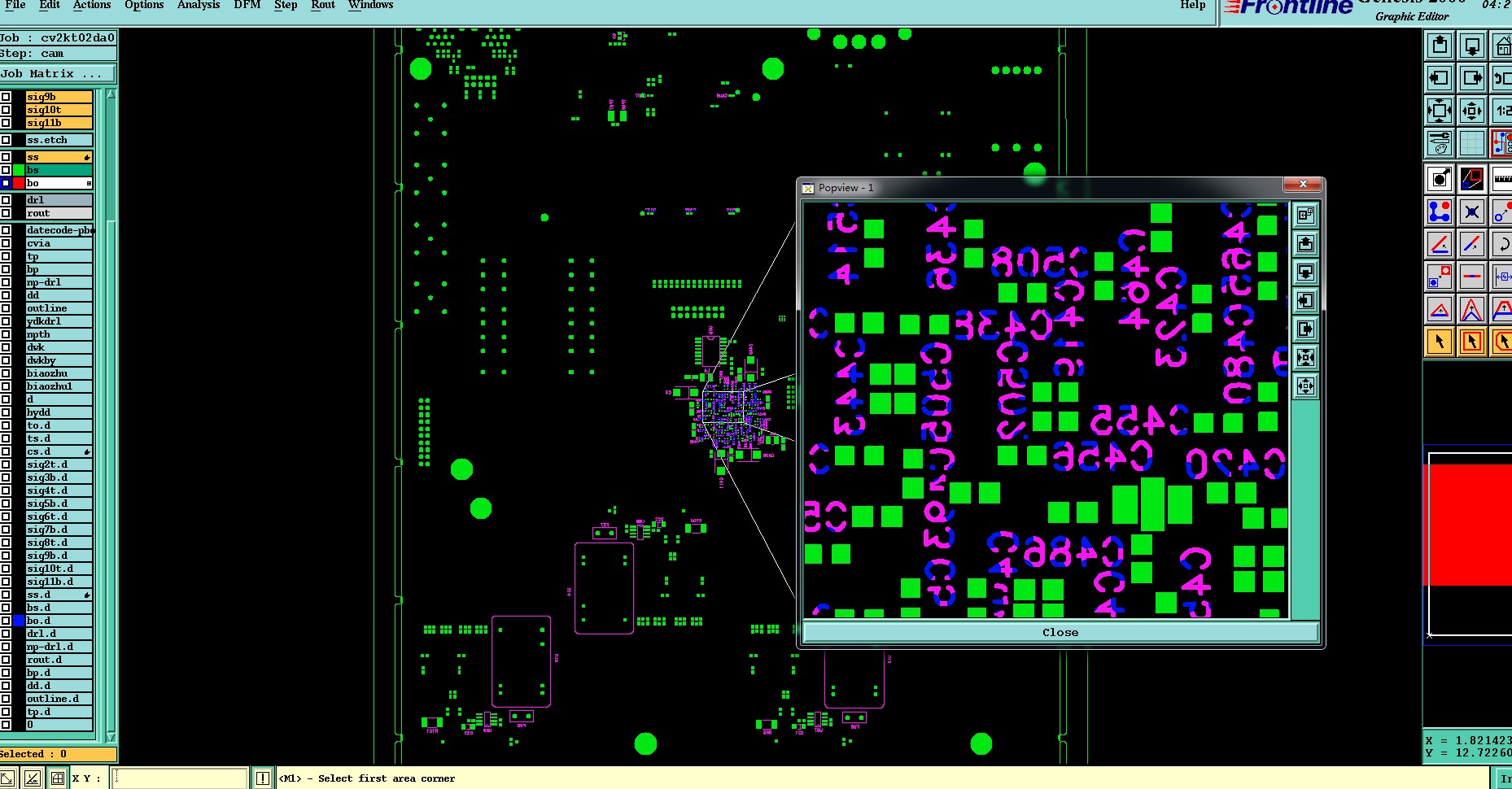This screenshot has width=1512, height=789.
Task: Pan right inside the Popview window
Action: [x=1305, y=329]
